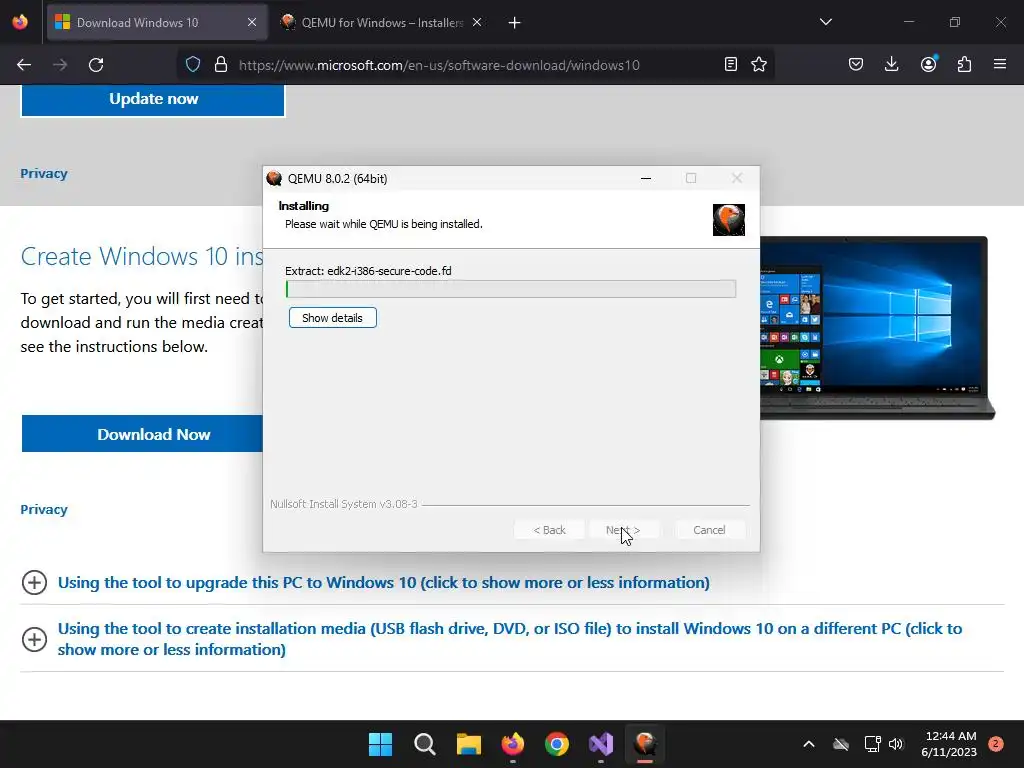1024x768 pixels.
Task: Click QEMU title bar icon
Action: [274, 178]
